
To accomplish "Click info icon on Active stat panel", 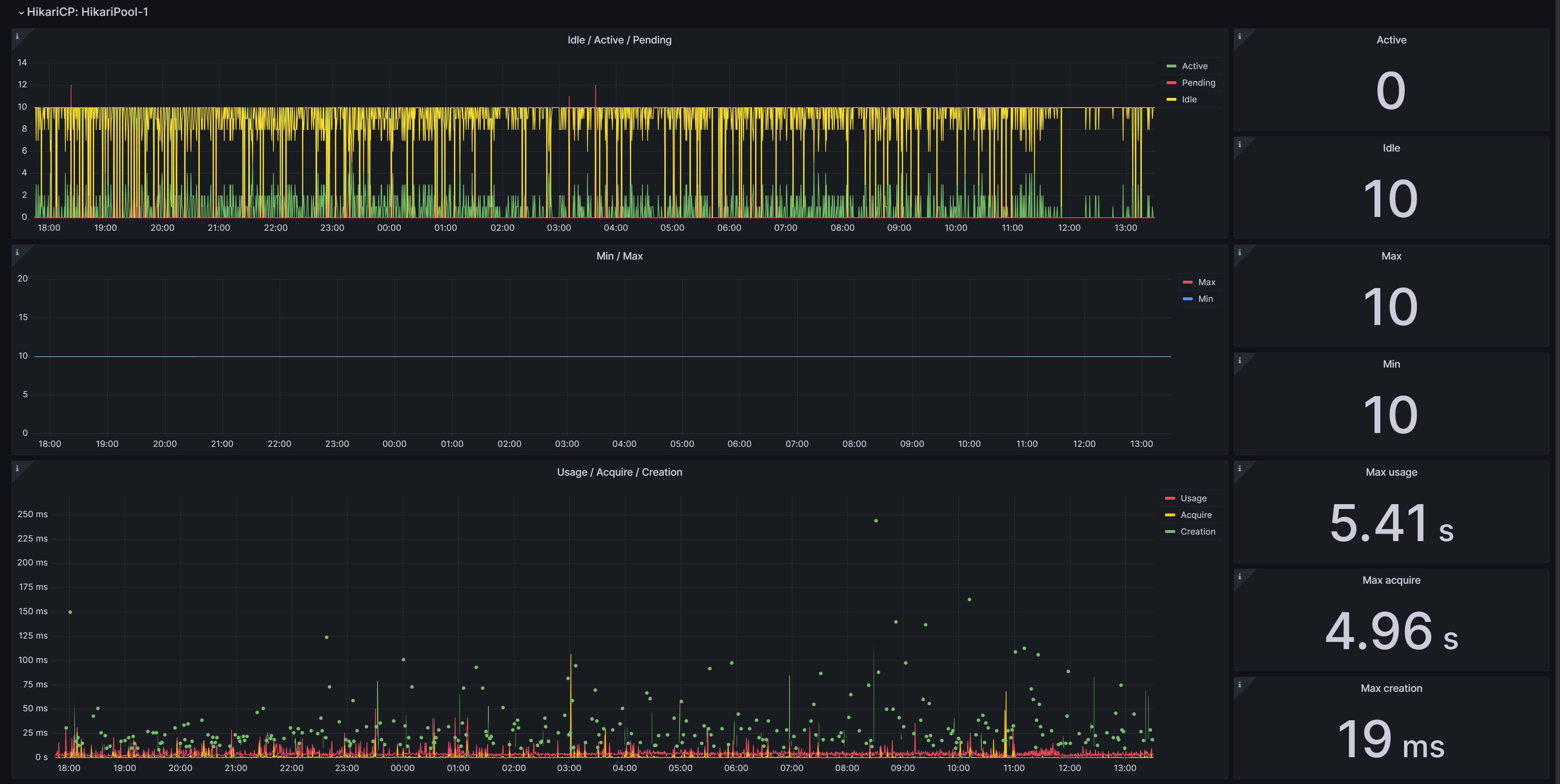I will pyautogui.click(x=1240, y=36).
